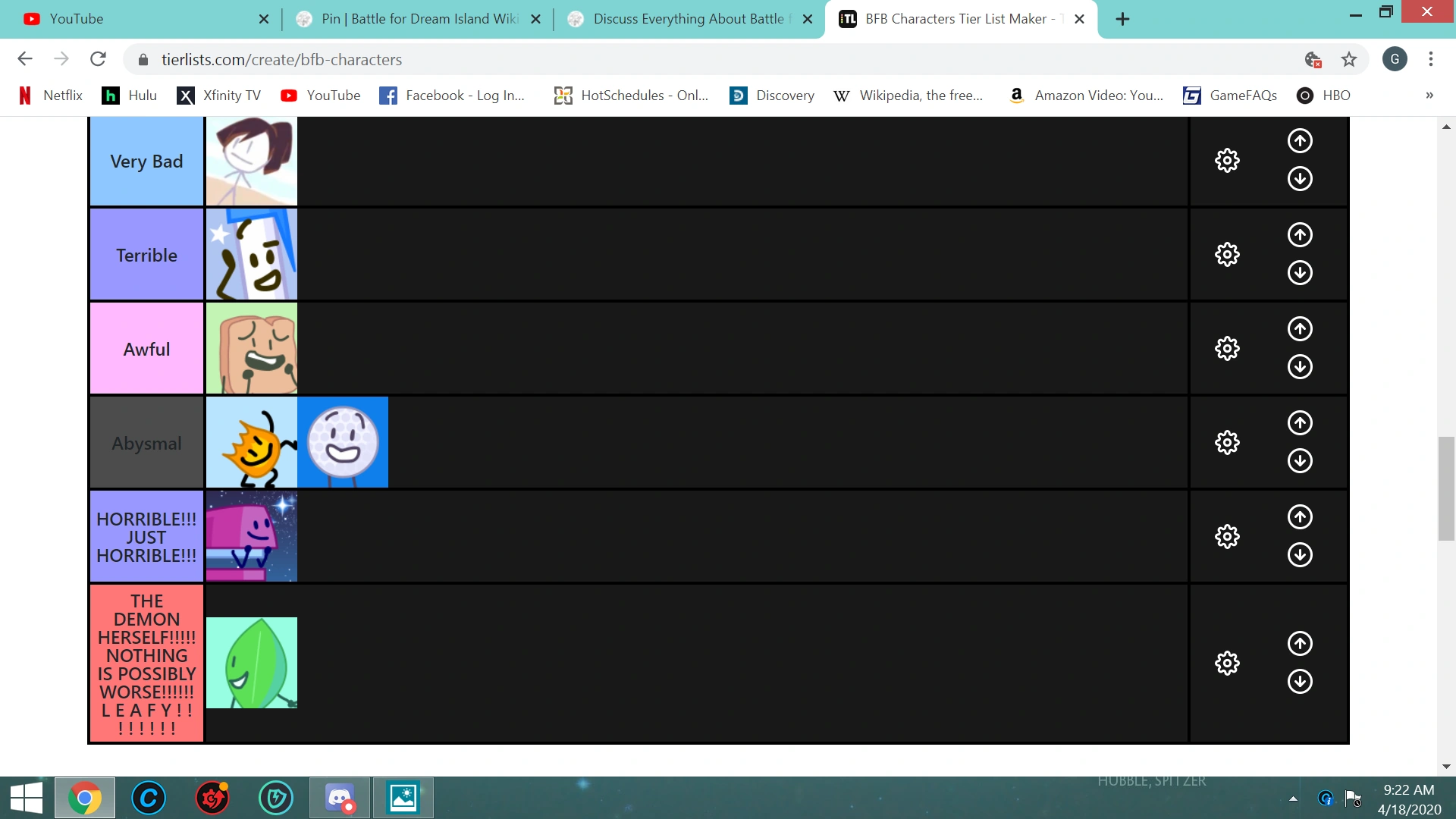1456x819 pixels.
Task: Click the Abysmal tier color label
Action: pos(146,443)
